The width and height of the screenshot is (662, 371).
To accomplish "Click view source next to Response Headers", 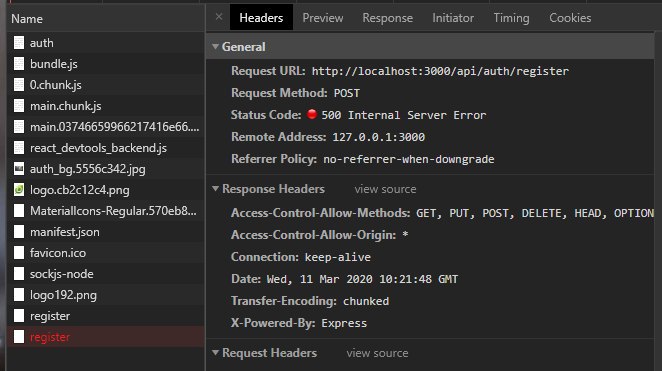I will (x=385, y=189).
